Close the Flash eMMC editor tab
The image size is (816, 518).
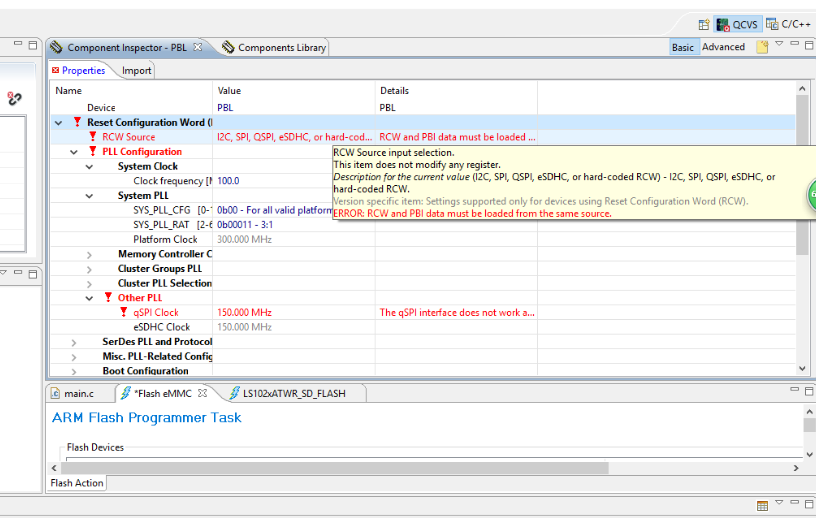pos(202,393)
